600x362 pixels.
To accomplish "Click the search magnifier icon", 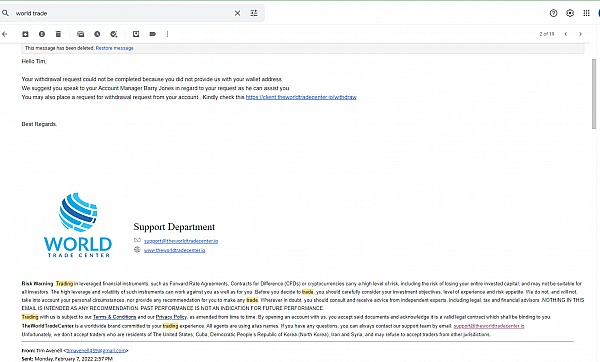I will pos(5,13).
